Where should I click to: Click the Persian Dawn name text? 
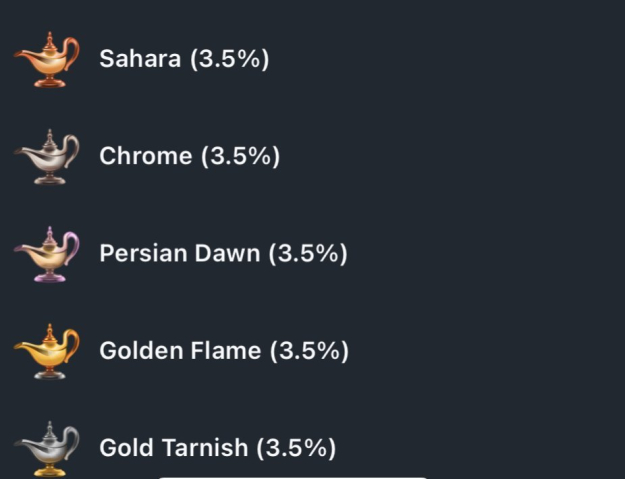coord(180,254)
